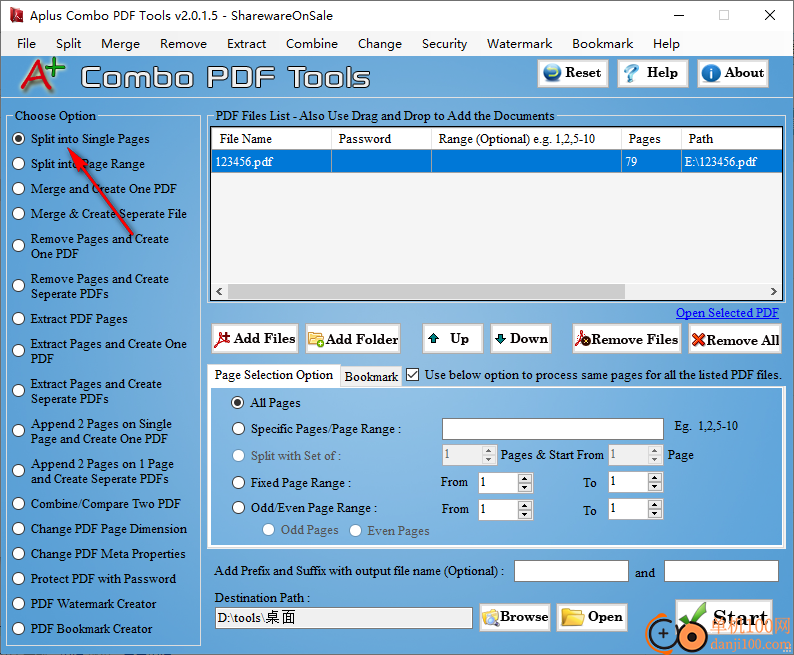Open the Combine menu

pos(312,44)
